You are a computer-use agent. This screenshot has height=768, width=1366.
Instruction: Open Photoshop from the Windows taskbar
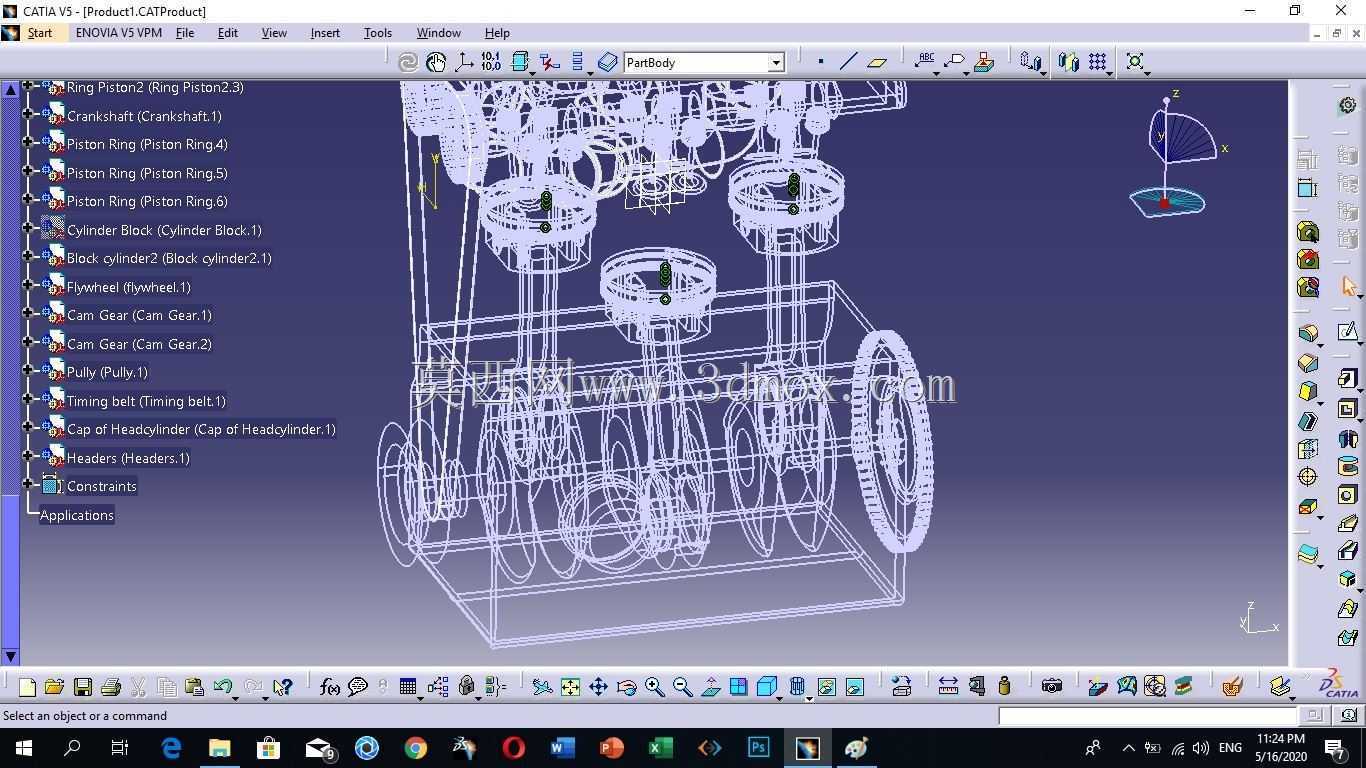point(758,747)
